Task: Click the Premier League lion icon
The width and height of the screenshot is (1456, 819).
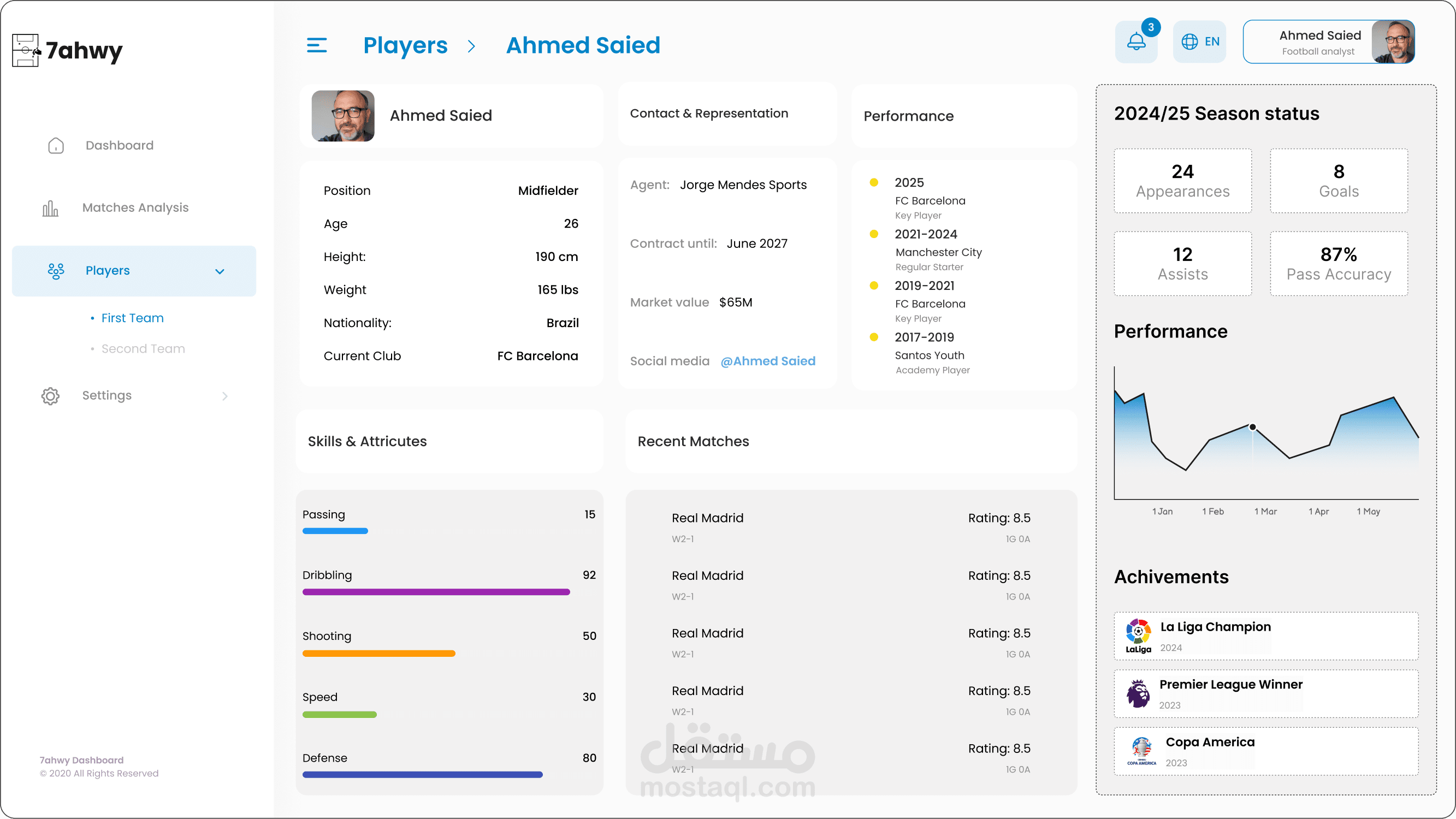Action: tap(1138, 693)
